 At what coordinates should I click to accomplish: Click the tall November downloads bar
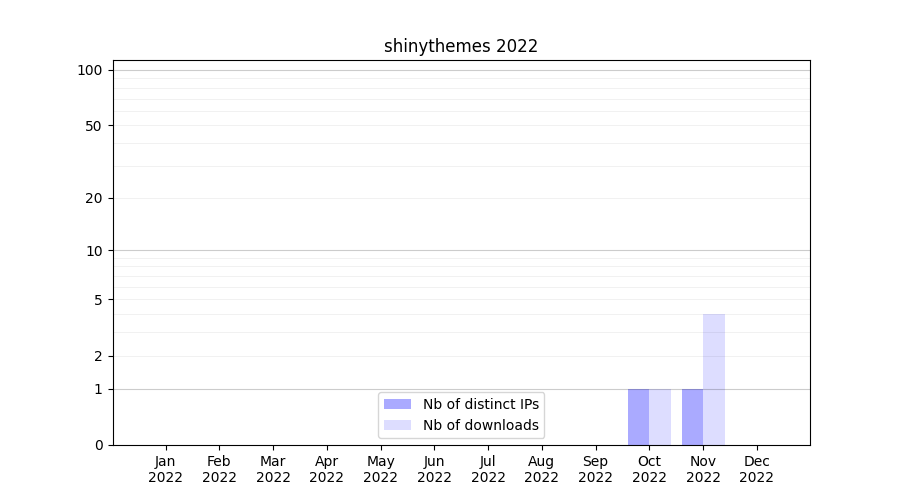tap(714, 380)
